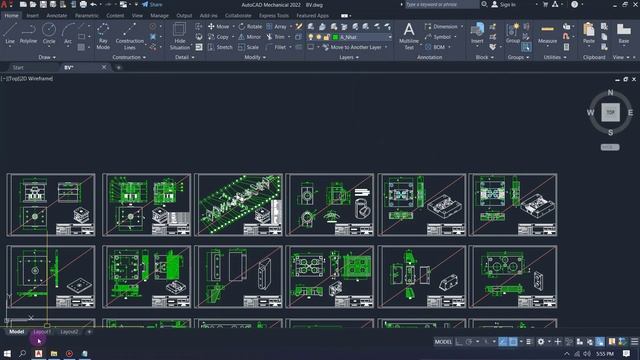The width and height of the screenshot is (640, 360).
Task: Toggle polar tracking in status bar
Action: (x=469, y=342)
